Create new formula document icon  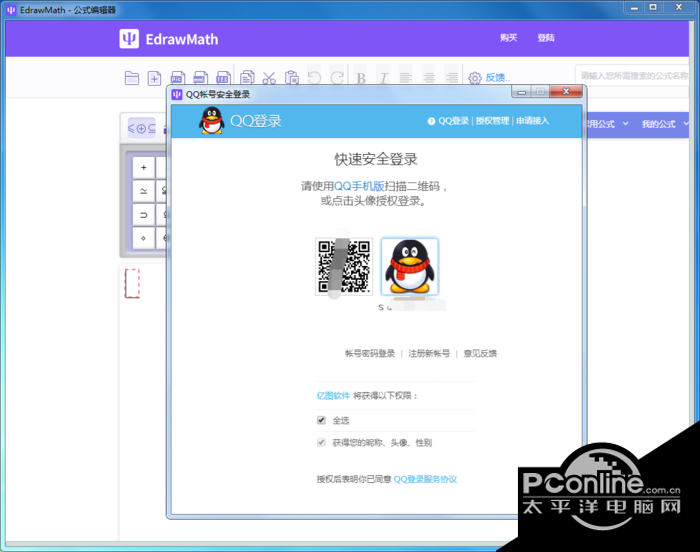(154, 79)
